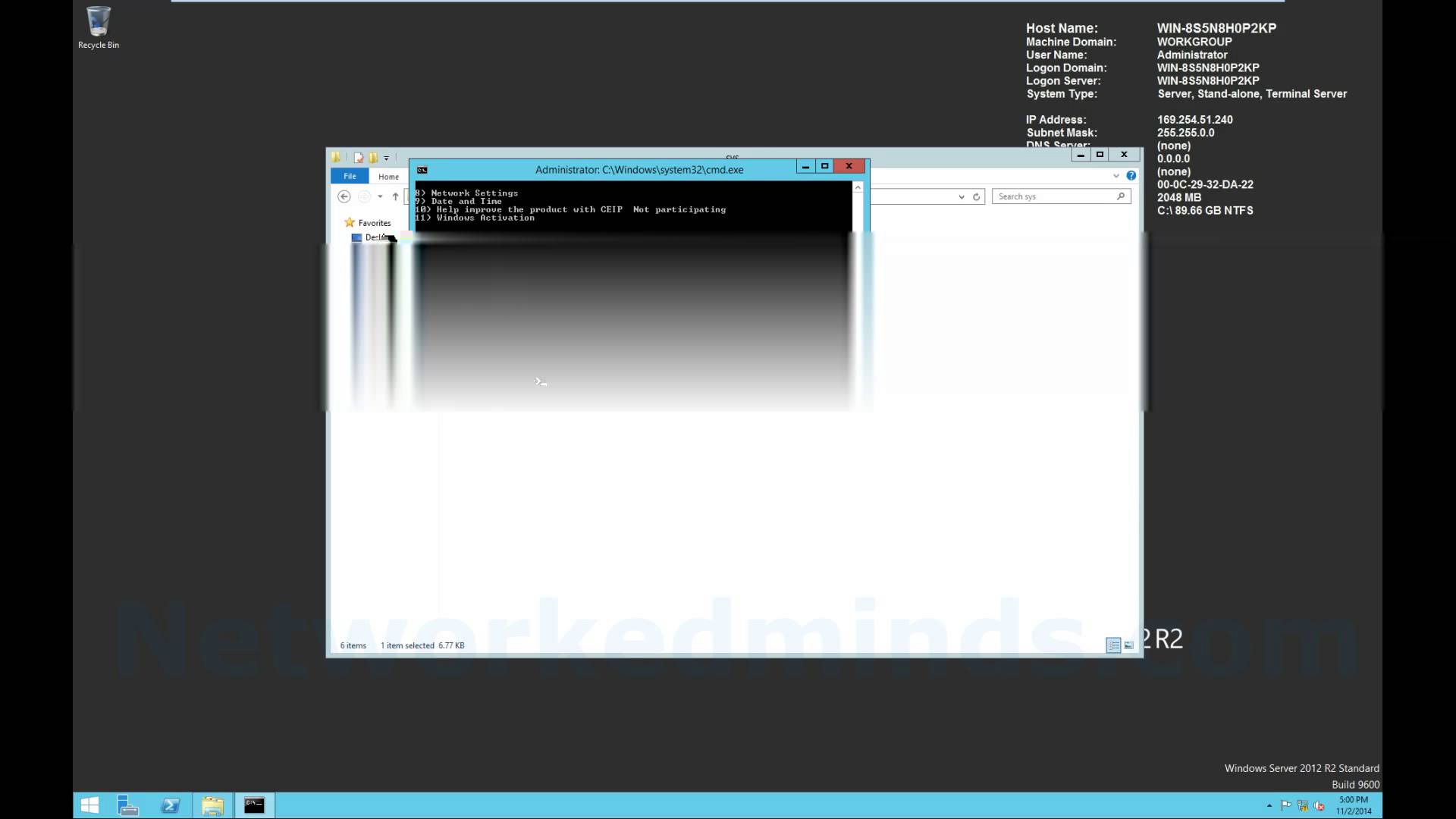1456x819 pixels.
Task: Switch to Large icons view in Explorer
Action: 1128,645
